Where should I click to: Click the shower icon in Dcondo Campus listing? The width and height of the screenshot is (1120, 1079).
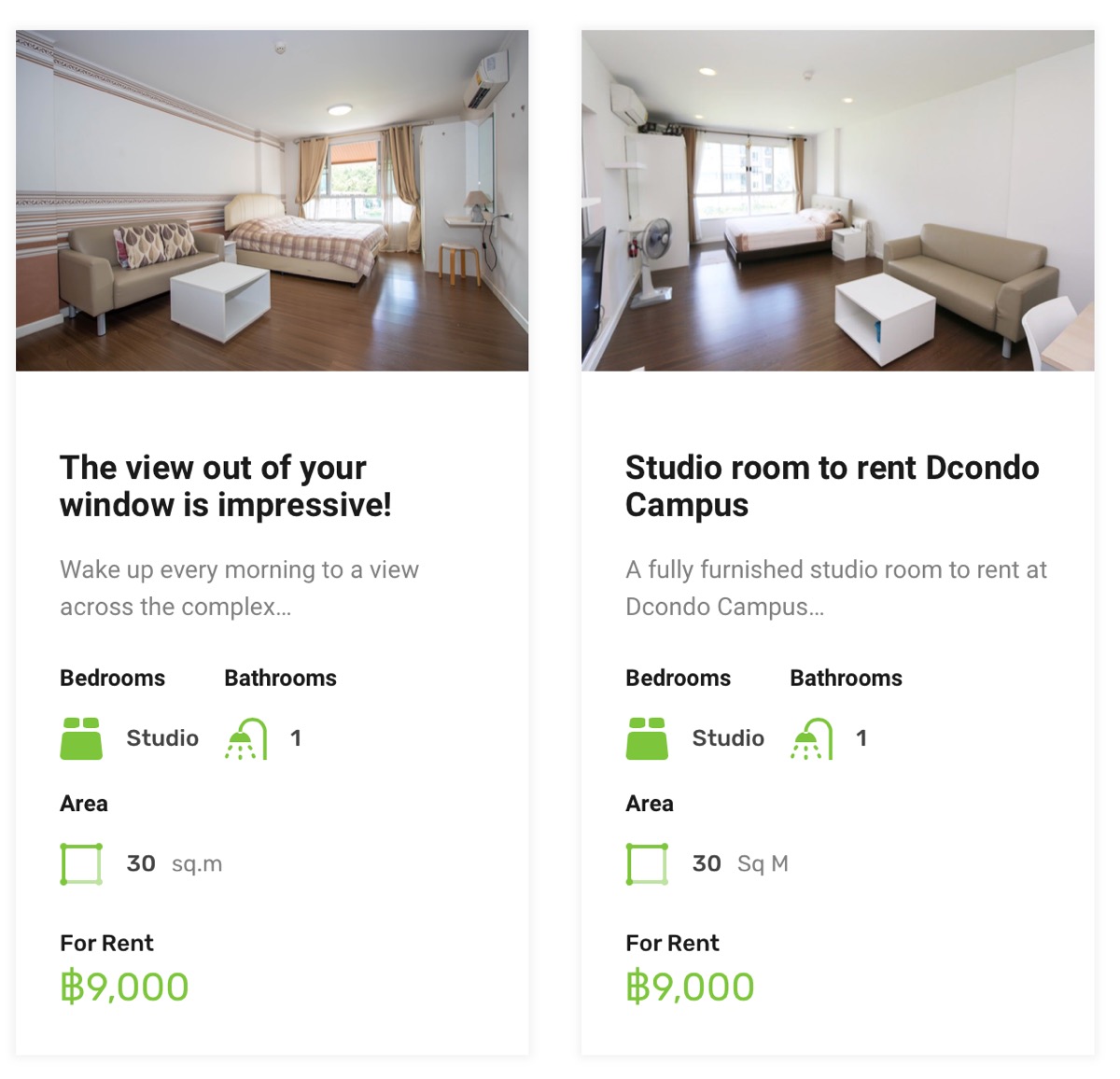tap(812, 738)
